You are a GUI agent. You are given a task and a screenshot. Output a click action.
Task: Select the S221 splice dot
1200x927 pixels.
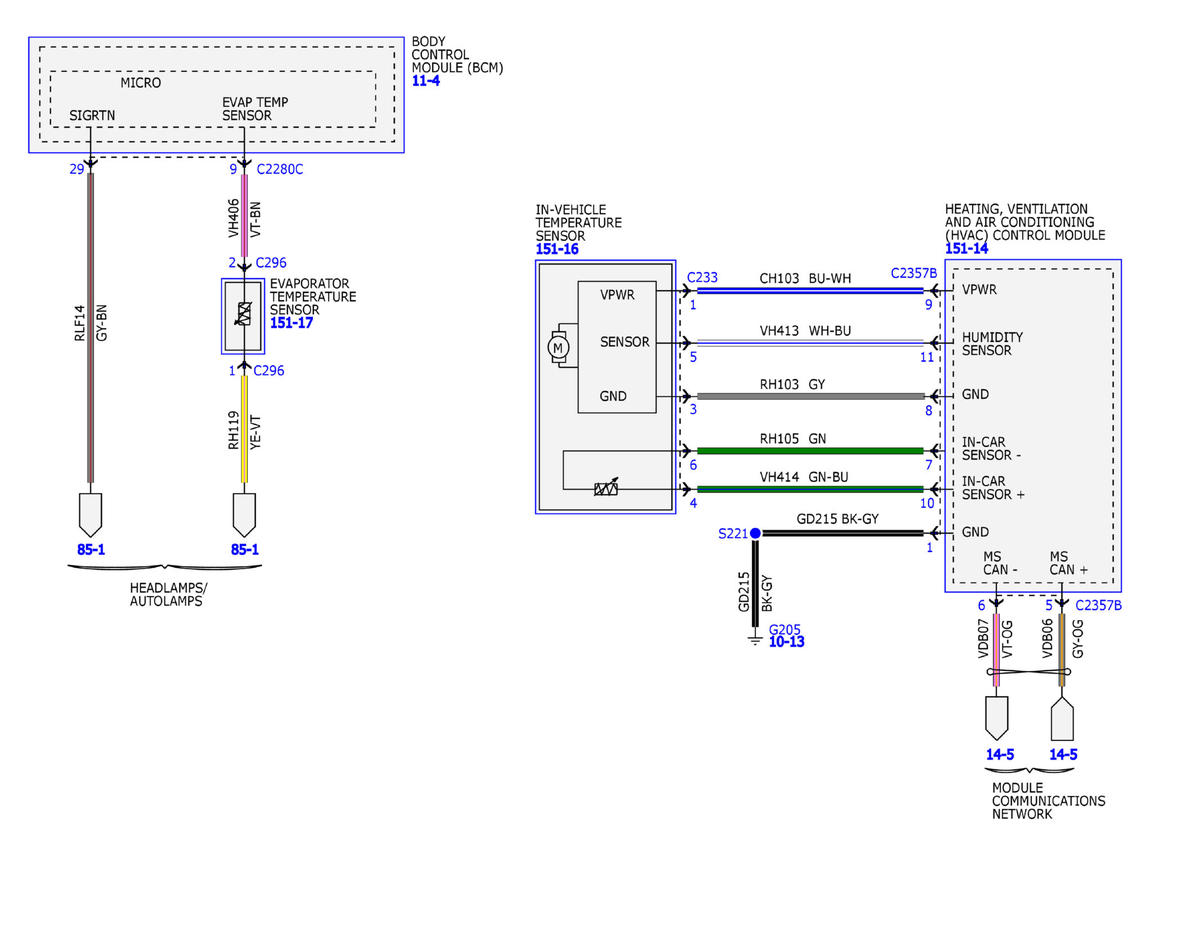point(755,533)
